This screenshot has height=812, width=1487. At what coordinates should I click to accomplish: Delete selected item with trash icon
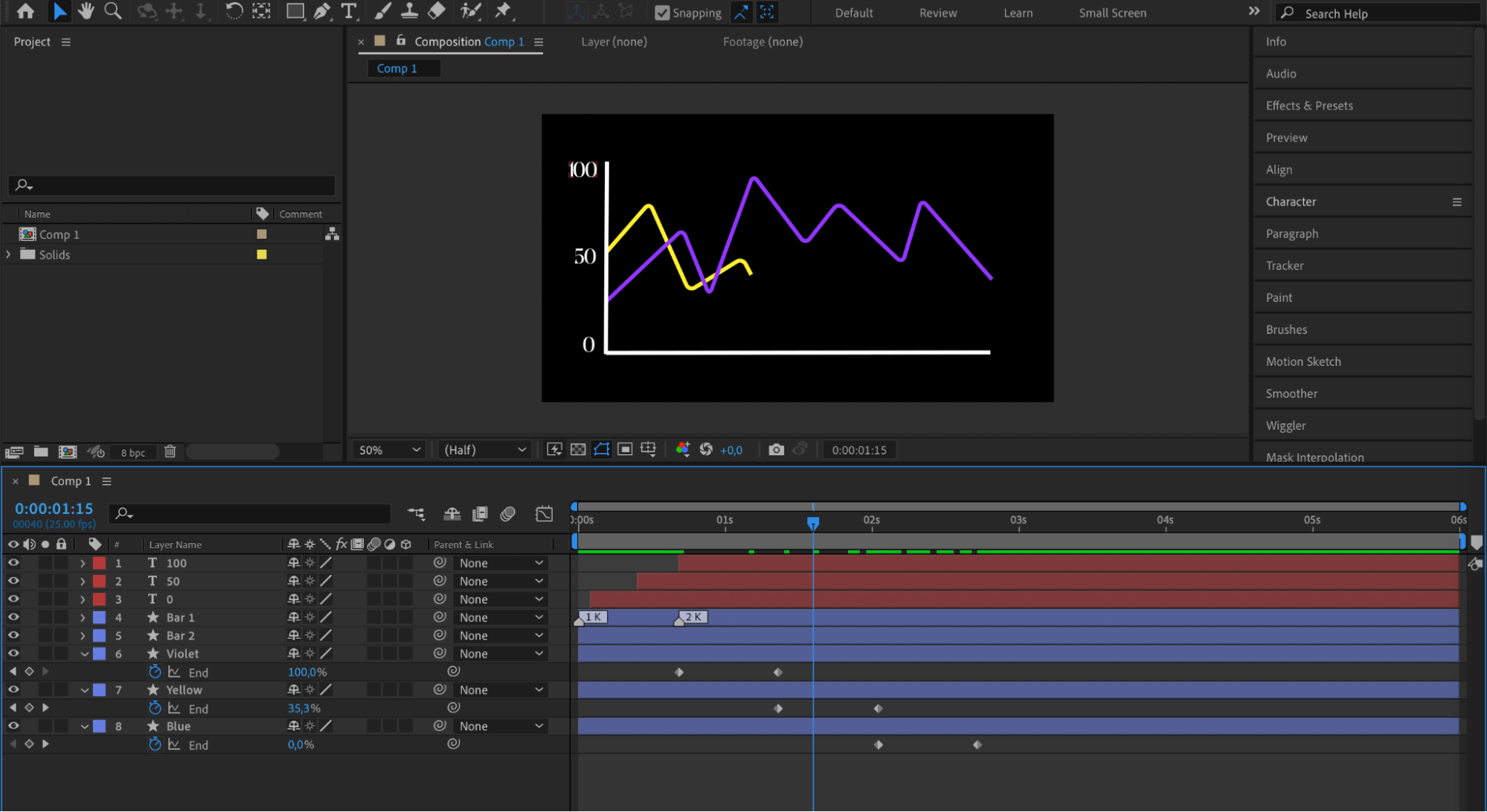[170, 452]
